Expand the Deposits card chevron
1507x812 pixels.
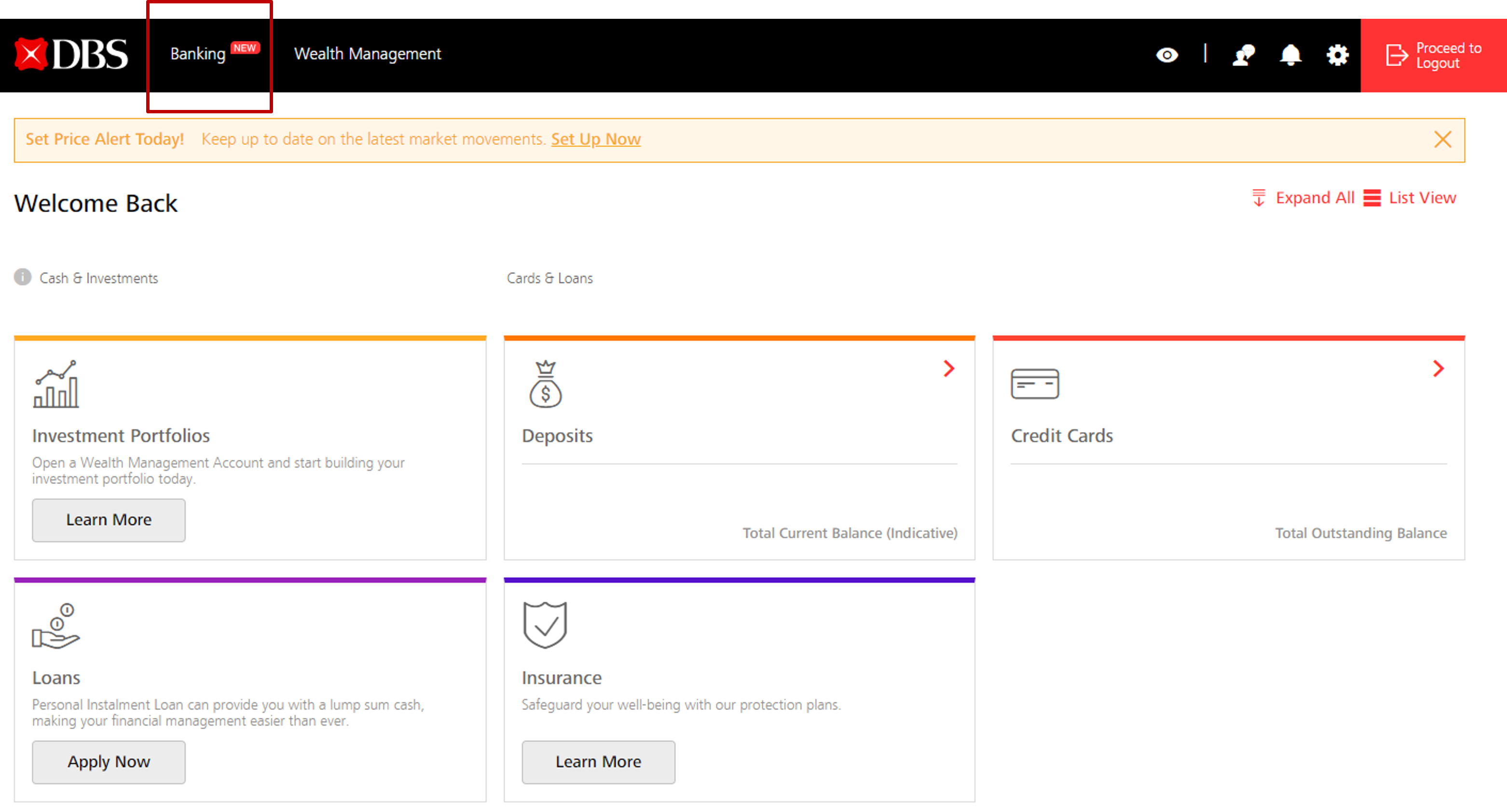point(948,368)
